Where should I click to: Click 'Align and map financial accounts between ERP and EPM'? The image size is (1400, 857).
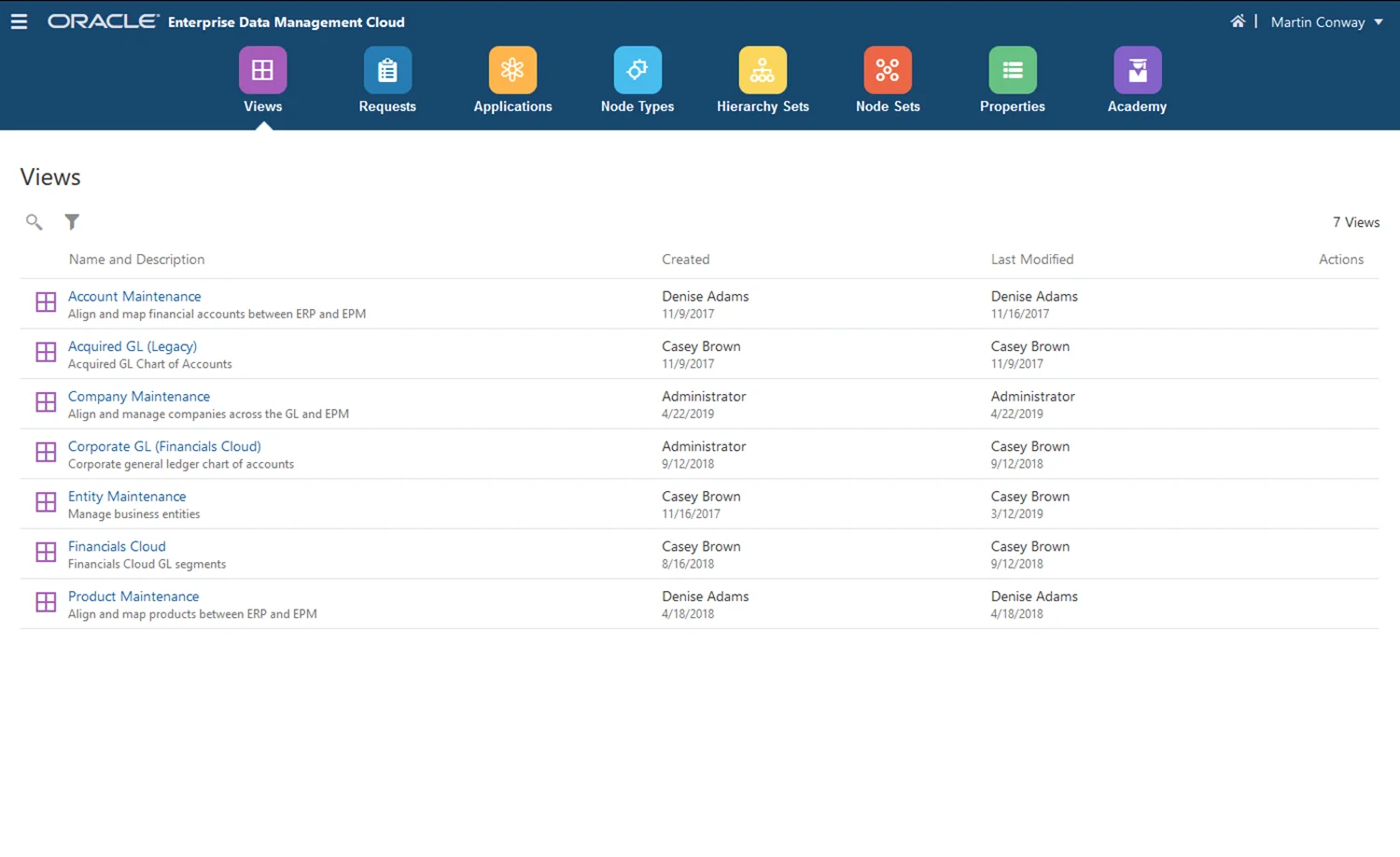[217, 315]
